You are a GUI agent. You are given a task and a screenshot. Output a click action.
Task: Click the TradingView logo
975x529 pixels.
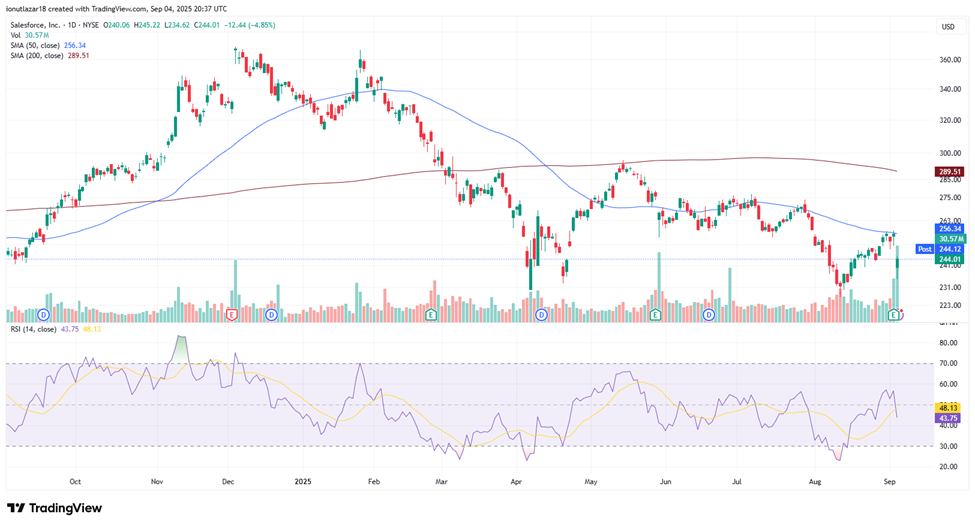[55, 508]
